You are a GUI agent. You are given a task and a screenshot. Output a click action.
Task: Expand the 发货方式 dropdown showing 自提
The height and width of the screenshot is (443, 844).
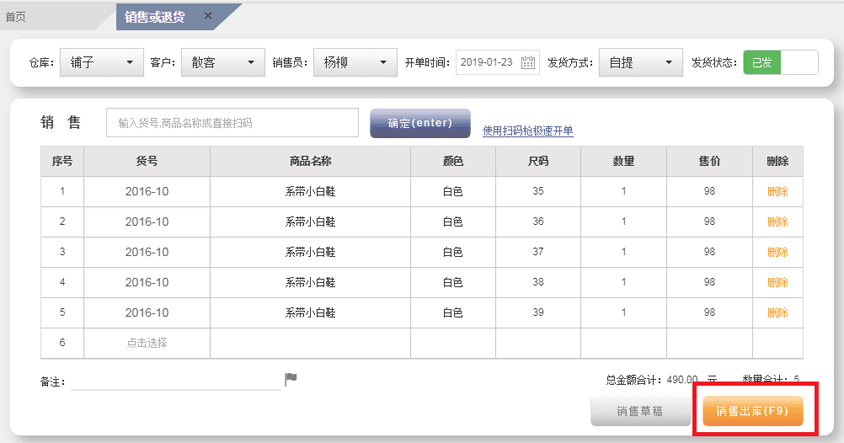click(x=642, y=62)
